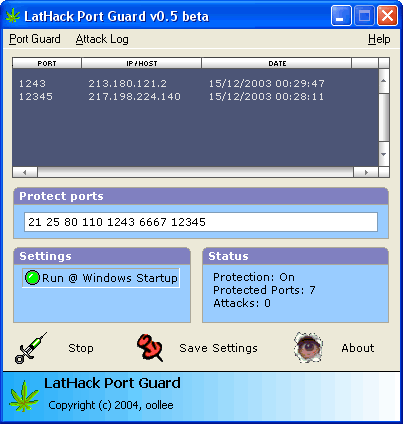Click date 15/12/2003 00:28:11 entry
The width and height of the screenshot is (403, 424).
coord(266,97)
